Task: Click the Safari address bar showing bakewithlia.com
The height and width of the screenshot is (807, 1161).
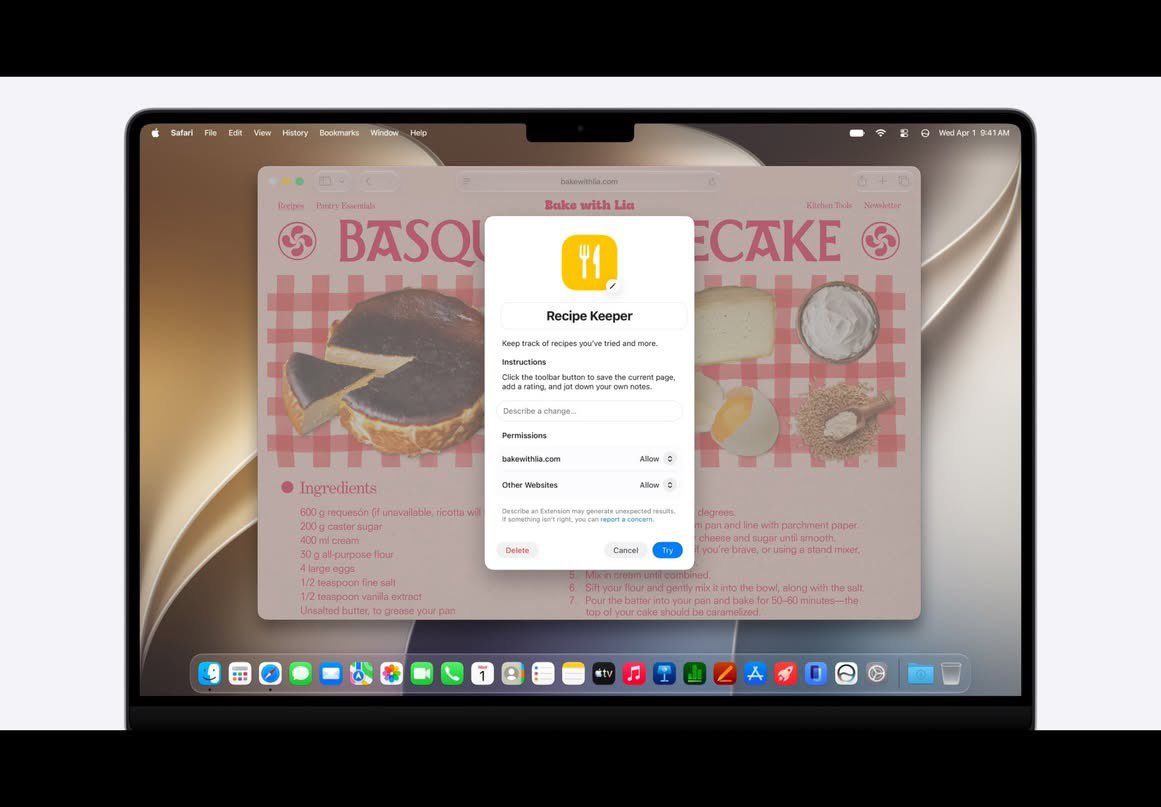Action: 589,181
